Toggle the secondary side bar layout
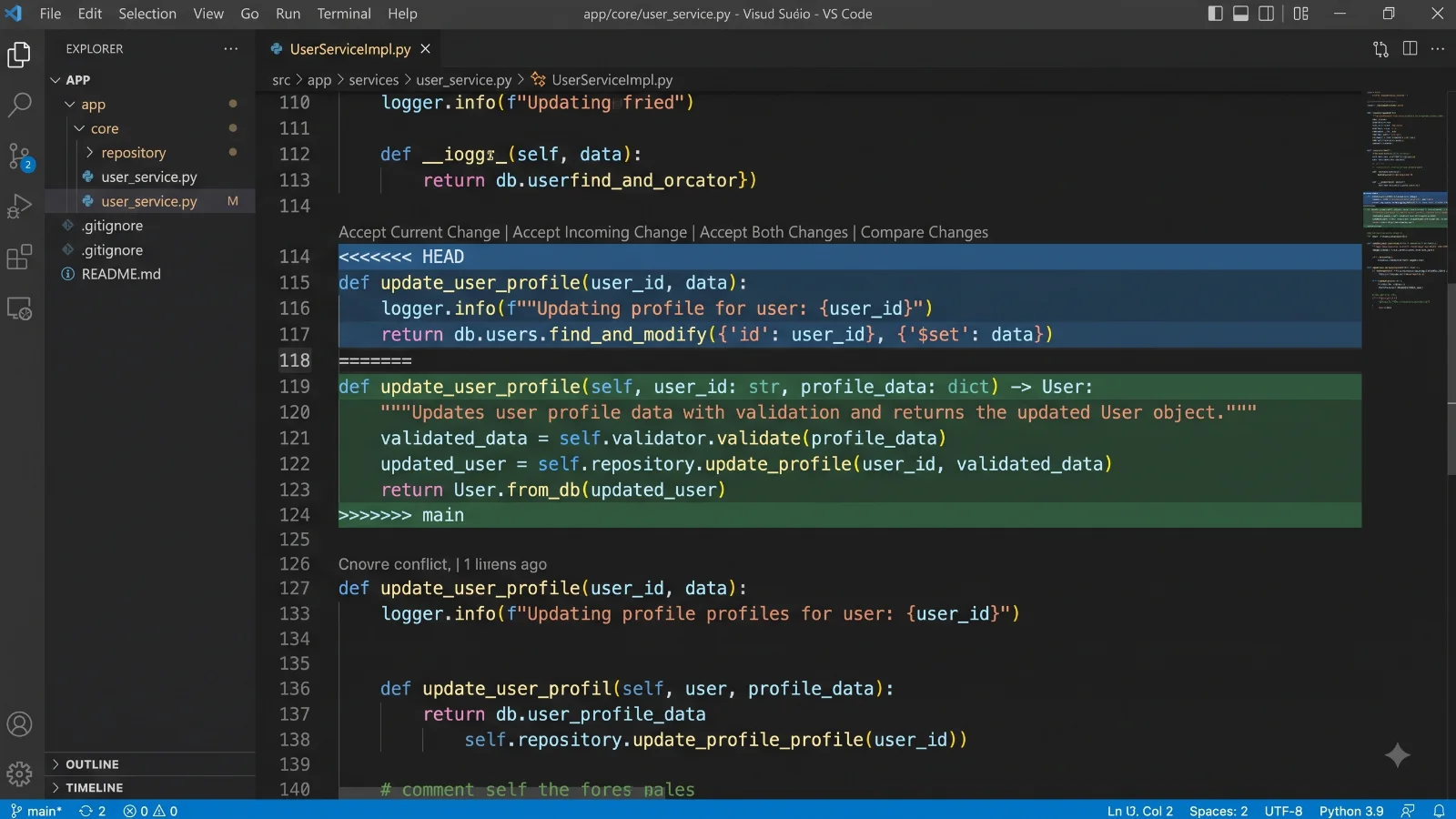This screenshot has height=819, width=1456. (1266, 14)
